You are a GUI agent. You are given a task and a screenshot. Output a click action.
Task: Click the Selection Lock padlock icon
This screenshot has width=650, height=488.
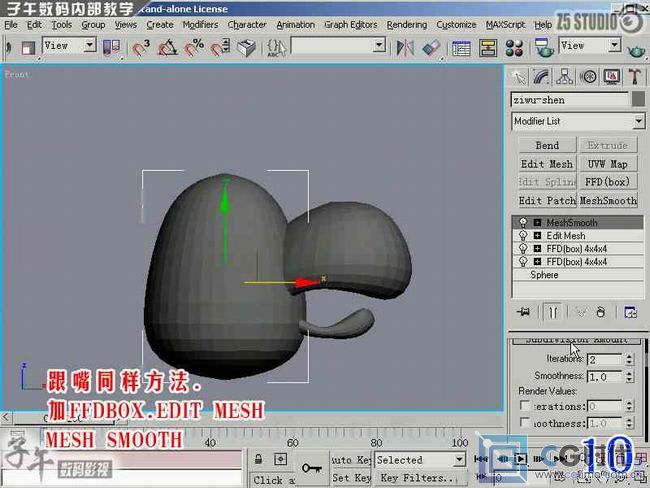coord(259,459)
